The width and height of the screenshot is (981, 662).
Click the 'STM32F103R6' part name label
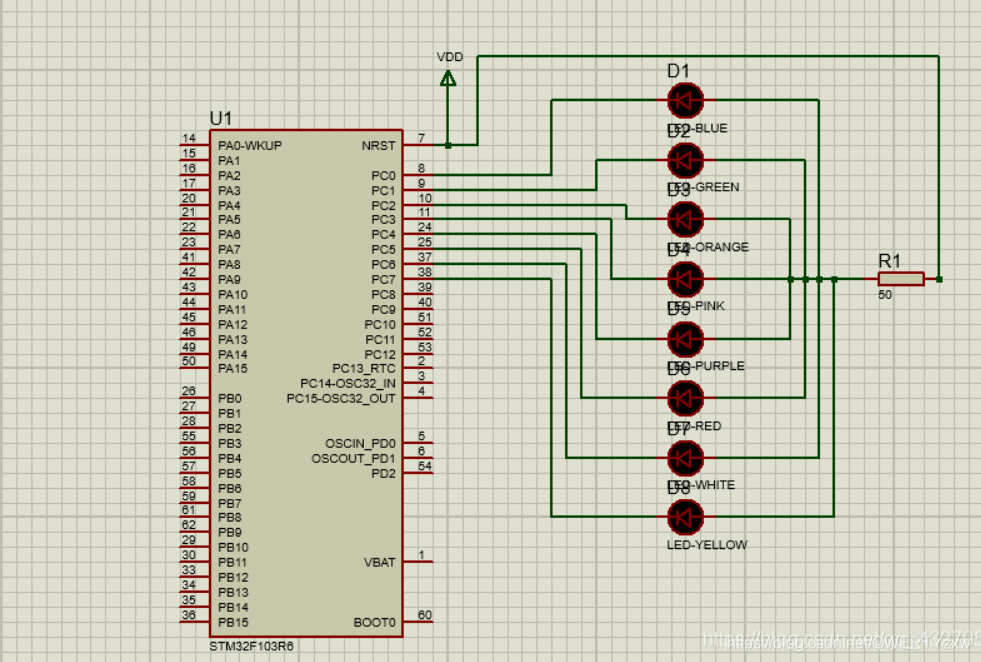[252, 646]
